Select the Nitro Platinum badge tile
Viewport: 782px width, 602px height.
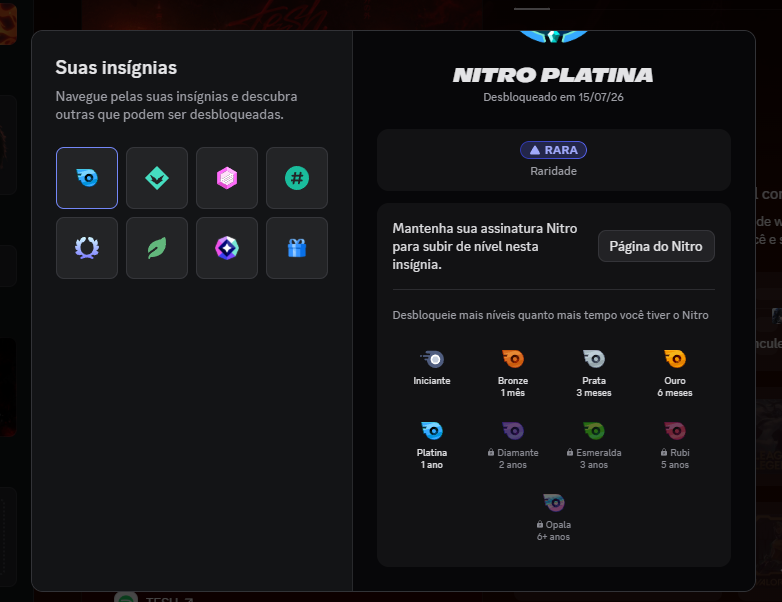(87, 178)
